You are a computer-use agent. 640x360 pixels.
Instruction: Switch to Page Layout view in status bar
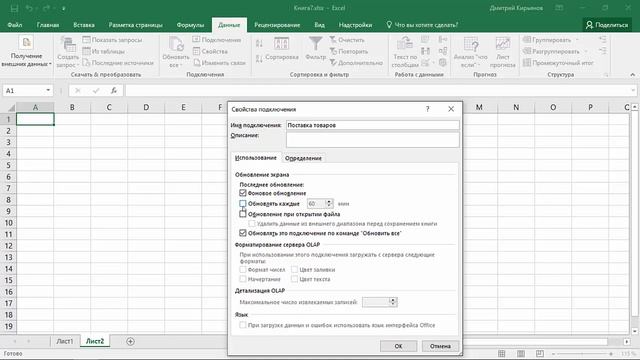(x=521, y=353)
